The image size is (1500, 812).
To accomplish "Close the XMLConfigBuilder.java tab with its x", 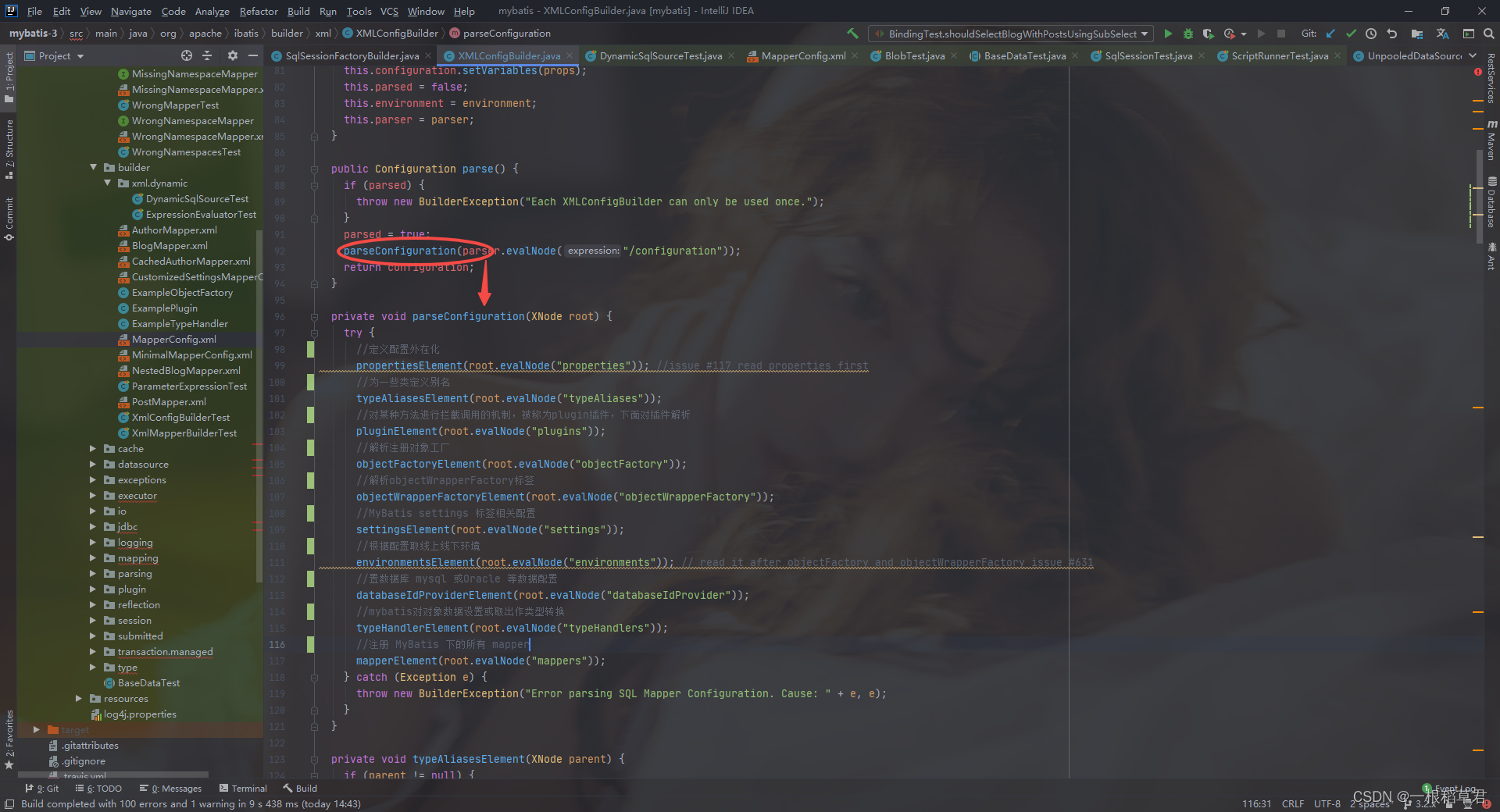I will pyautogui.click(x=570, y=55).
